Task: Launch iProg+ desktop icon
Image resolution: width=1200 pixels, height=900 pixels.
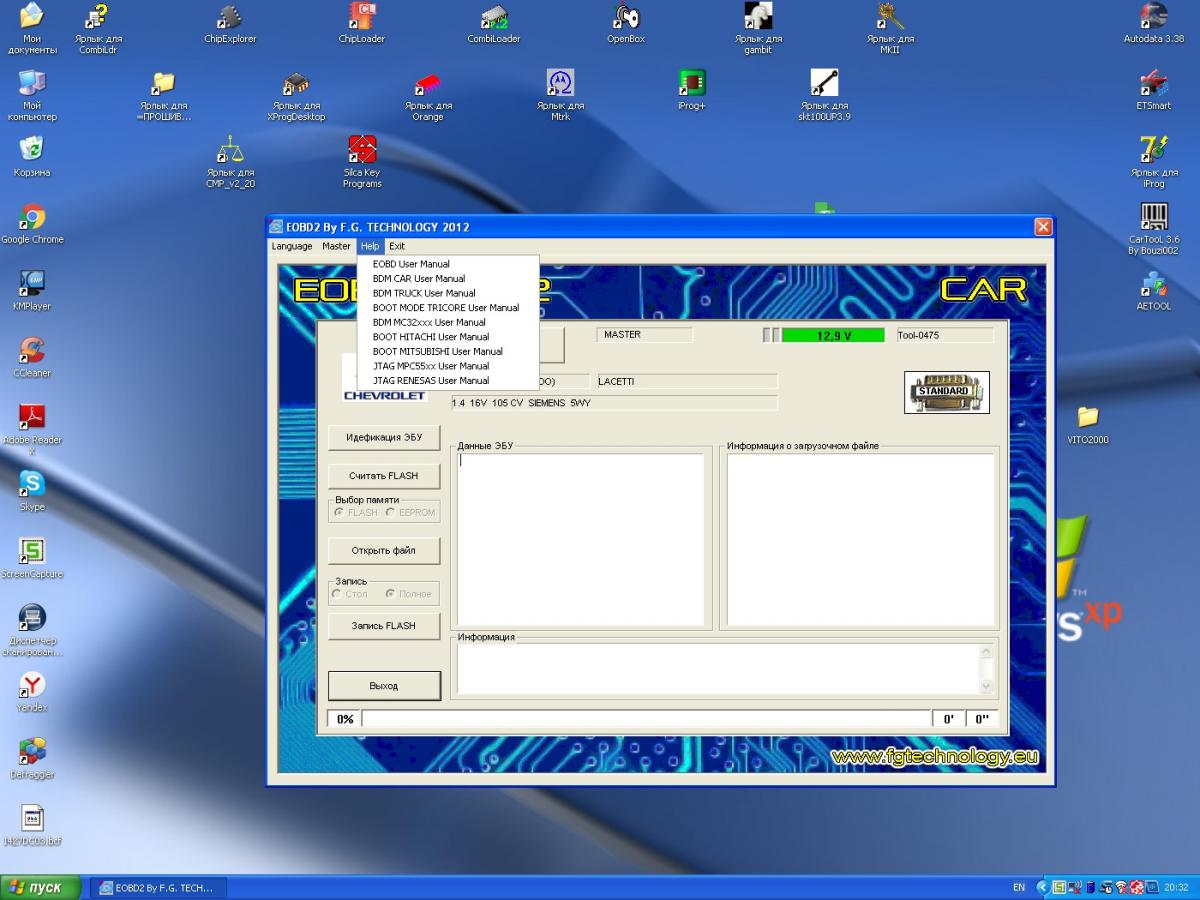Action: click(x=692, y=90)
